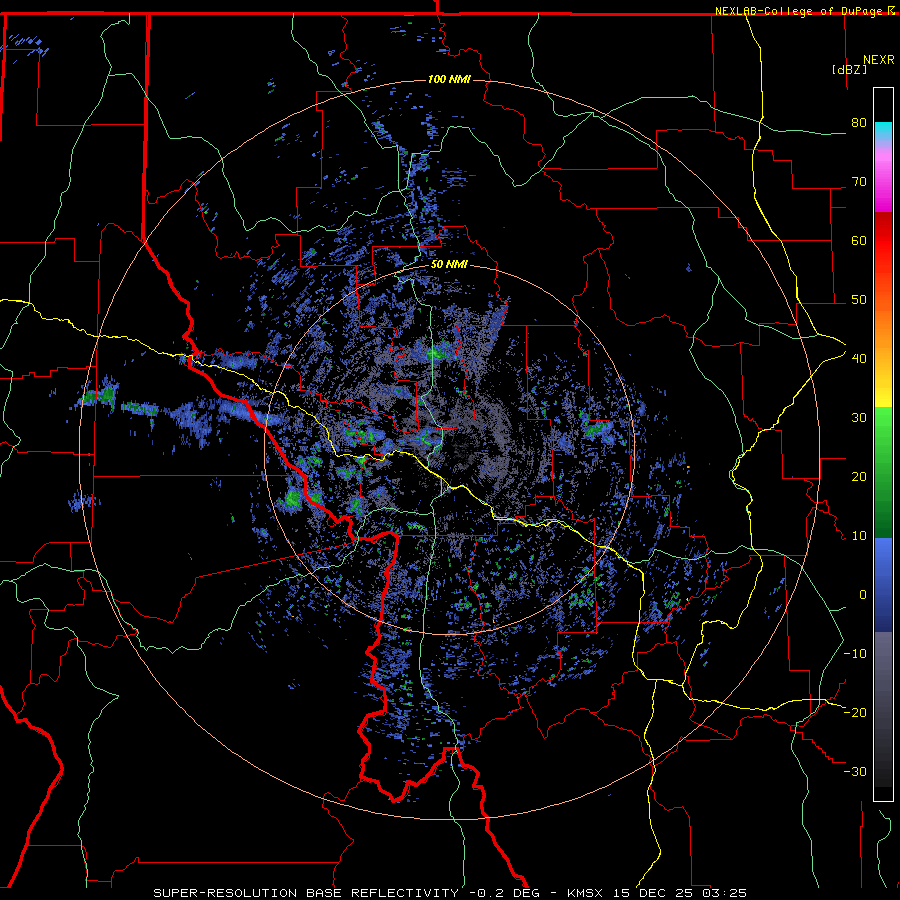The height and width of the screenshot is (900, 900).
Task: Click the green segment of the dBZ color bar
Action: 883,472
